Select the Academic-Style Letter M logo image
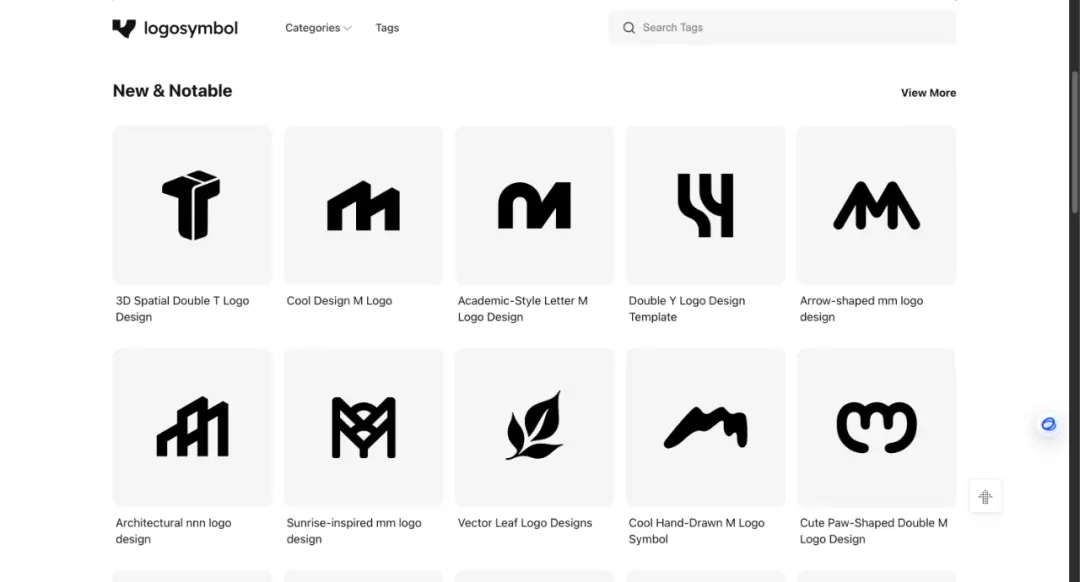This screenshot has width=1080, height=582. (534, 205)
